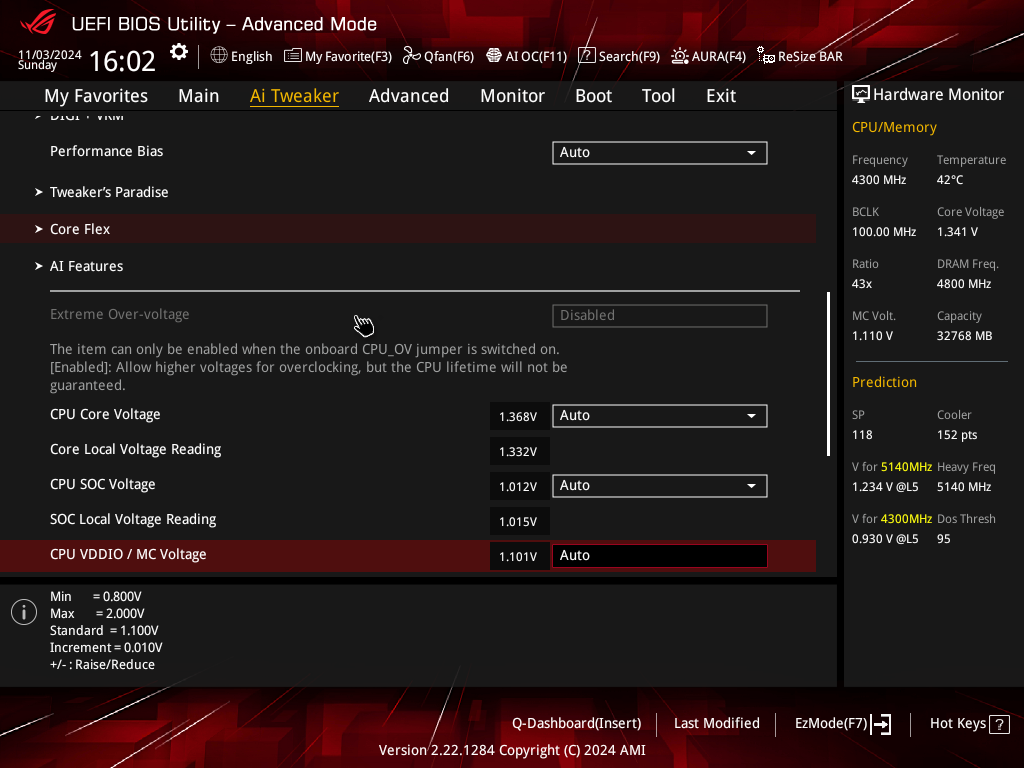Select the Ai Tweaker tab
Viewport: 1024px width, 768px height.
click(x=294, y=96)
